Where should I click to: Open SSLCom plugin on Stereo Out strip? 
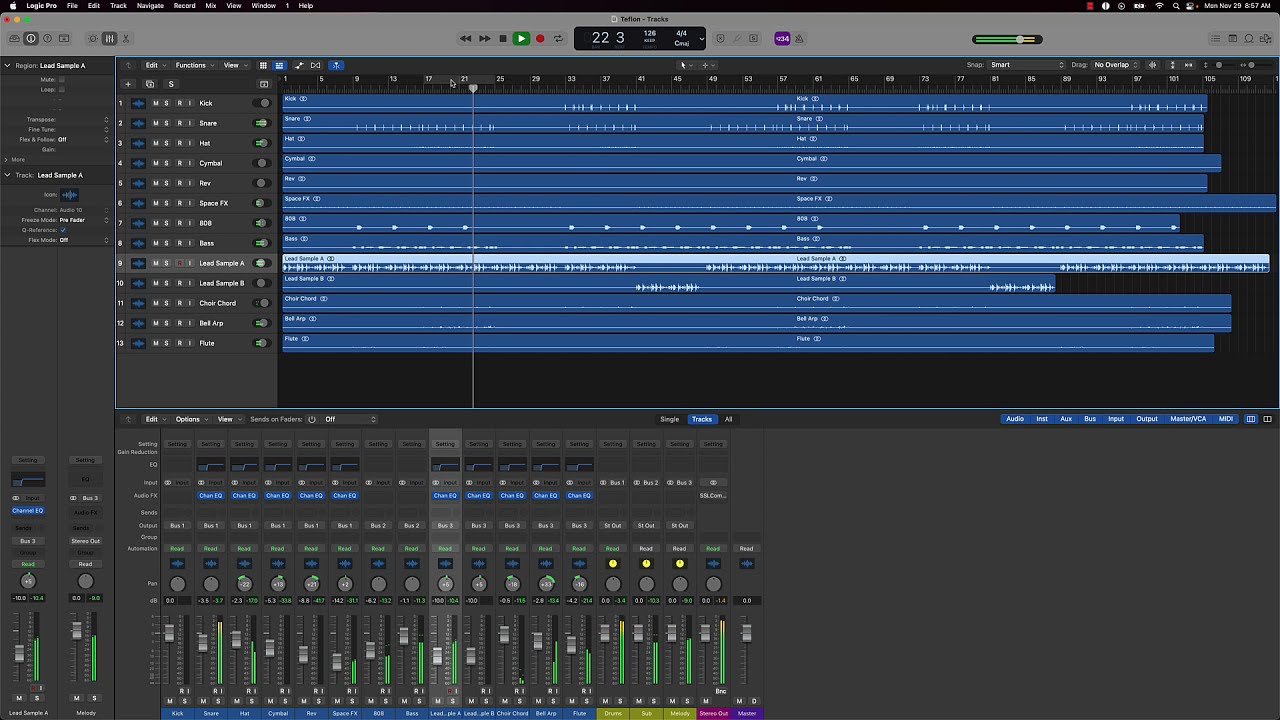click(713, 496)
